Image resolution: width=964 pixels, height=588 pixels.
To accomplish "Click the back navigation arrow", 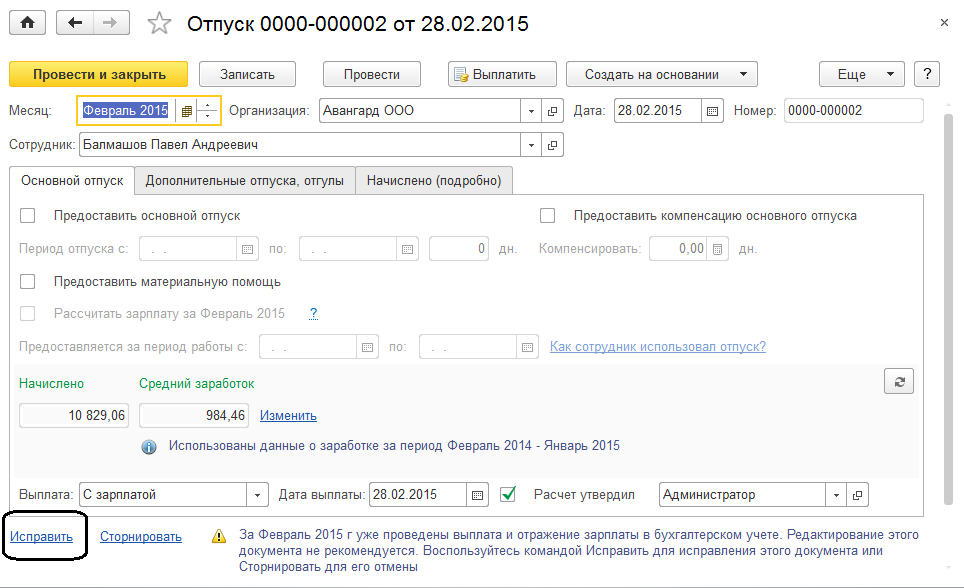I will [75, 23].
